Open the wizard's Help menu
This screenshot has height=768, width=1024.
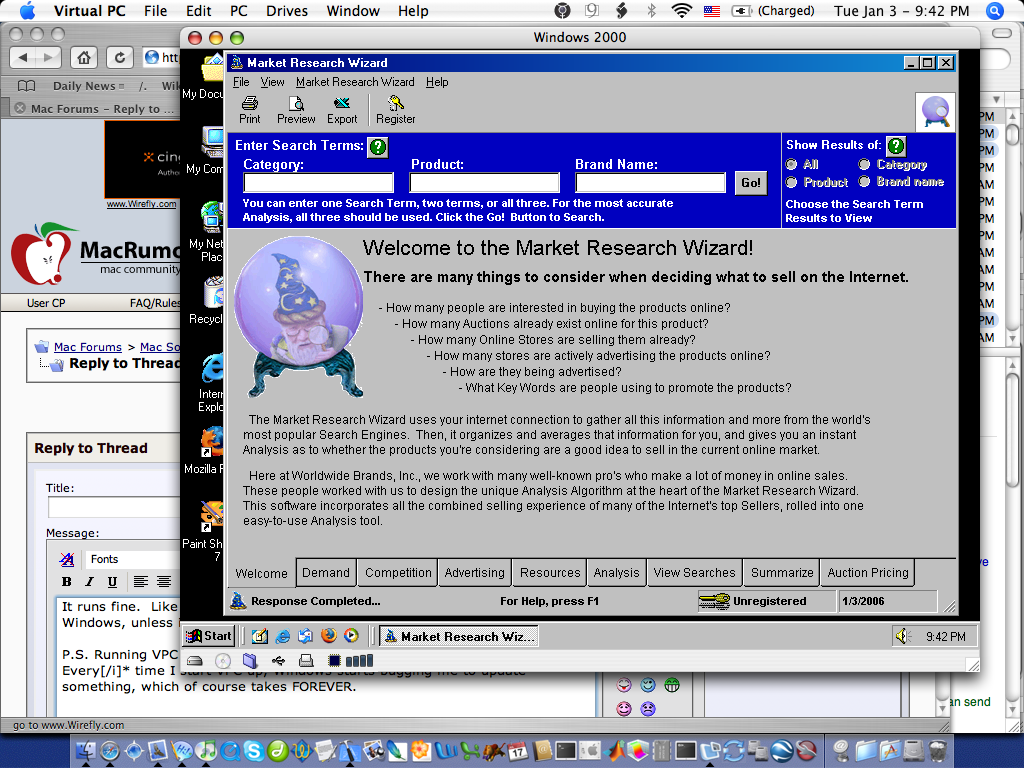click(x=437, y=82)
